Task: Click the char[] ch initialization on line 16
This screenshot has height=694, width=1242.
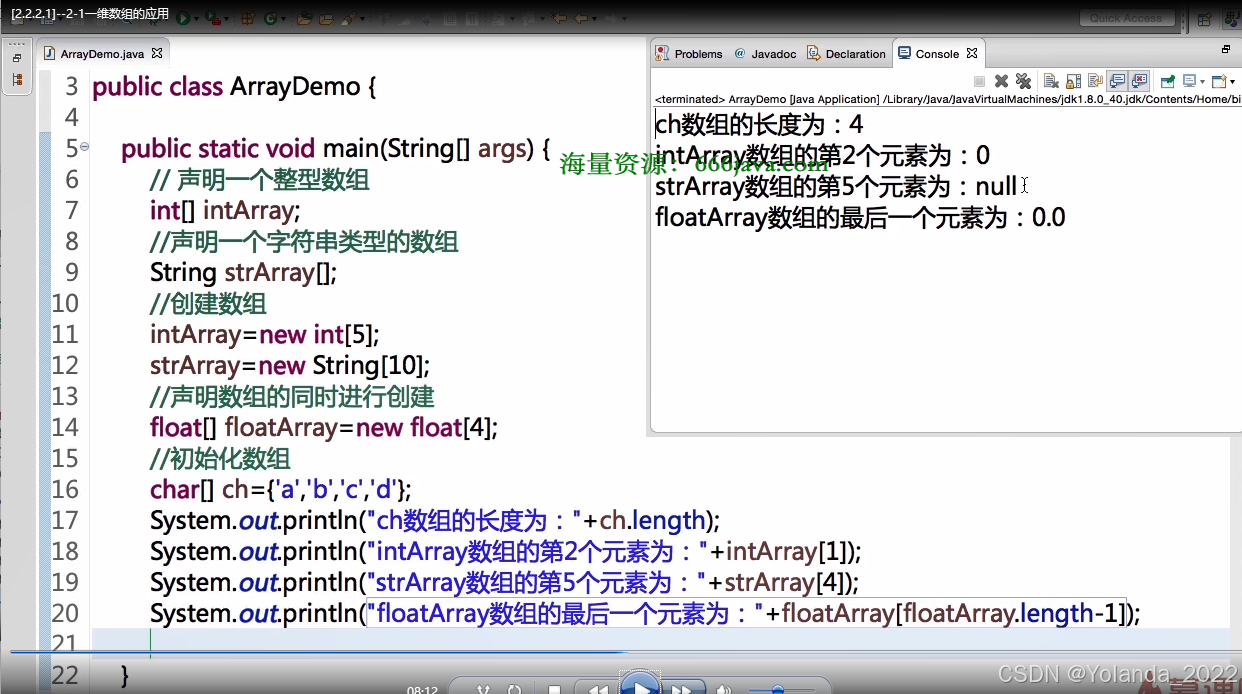Action: 281,489
